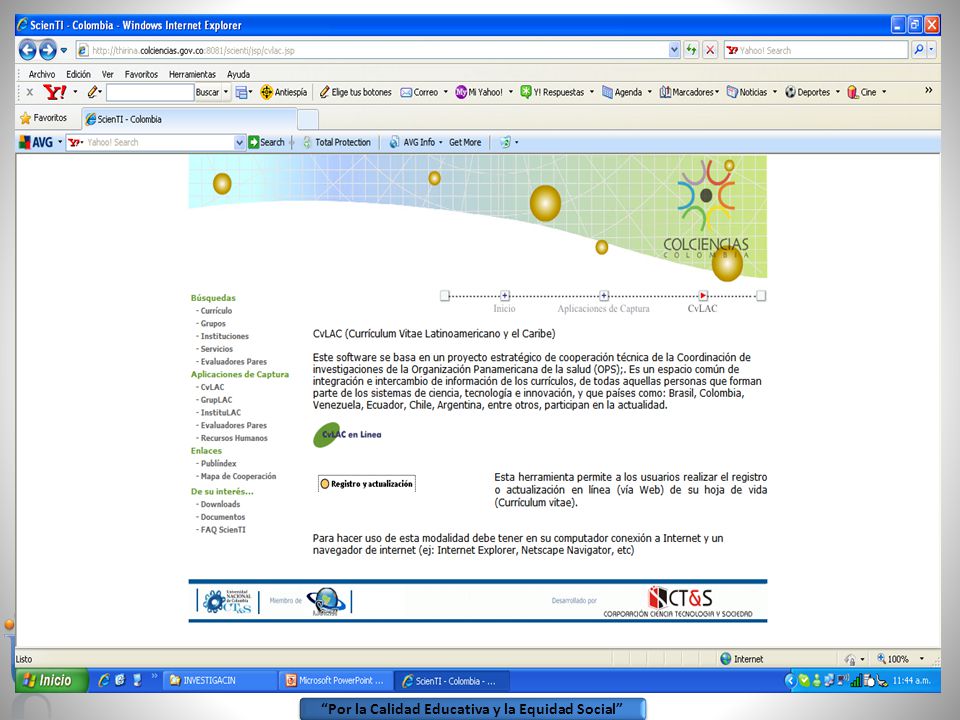Expand the toolbar overflow chevron
Viewport: 960px width, 720px height.
pos(929,90)
